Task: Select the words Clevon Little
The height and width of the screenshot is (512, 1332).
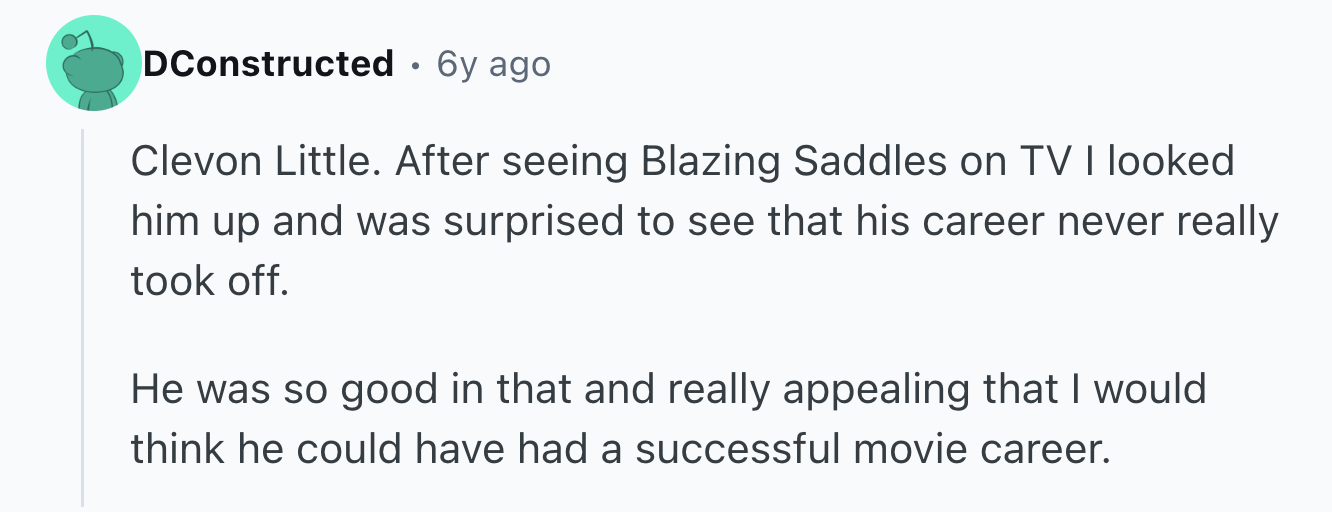Action: [255, 161]
